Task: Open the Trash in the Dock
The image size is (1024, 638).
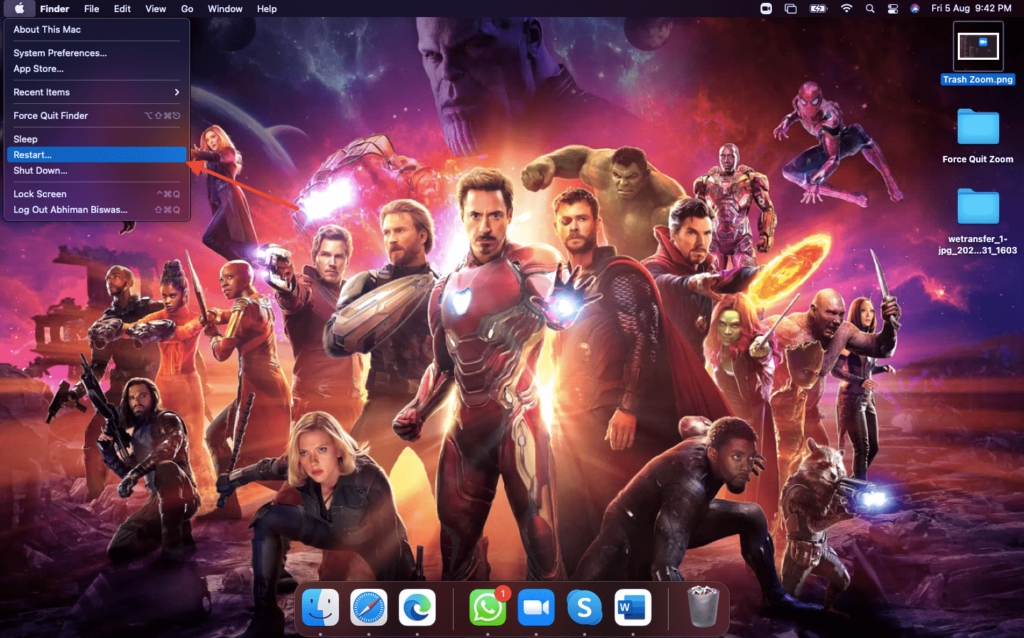Action: (x=703, y=607)
